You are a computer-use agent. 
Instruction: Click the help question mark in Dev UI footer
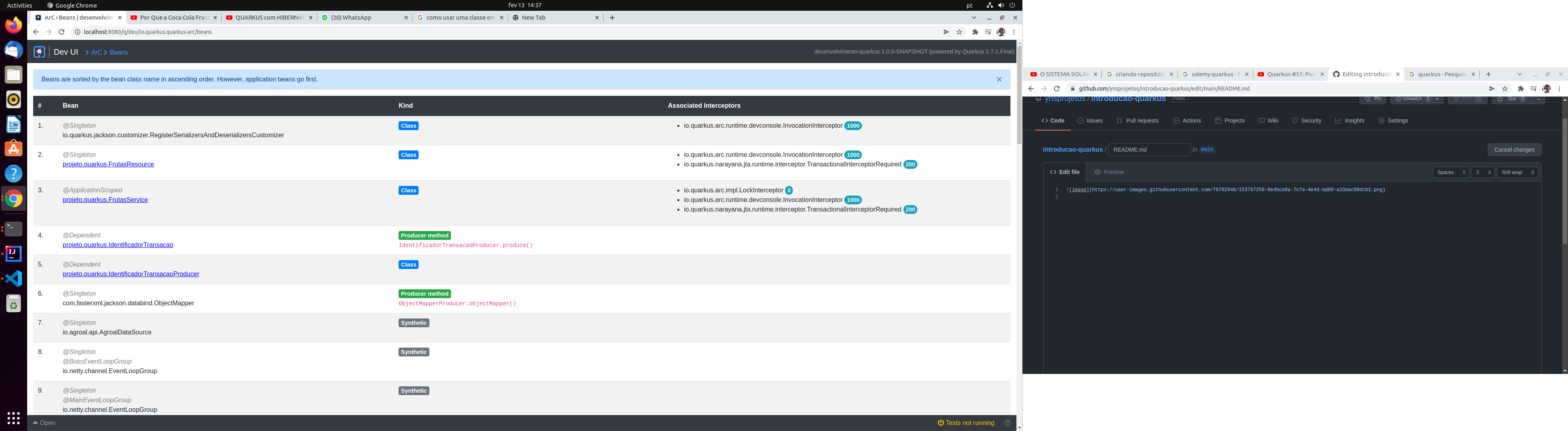tap(1007, 423)
